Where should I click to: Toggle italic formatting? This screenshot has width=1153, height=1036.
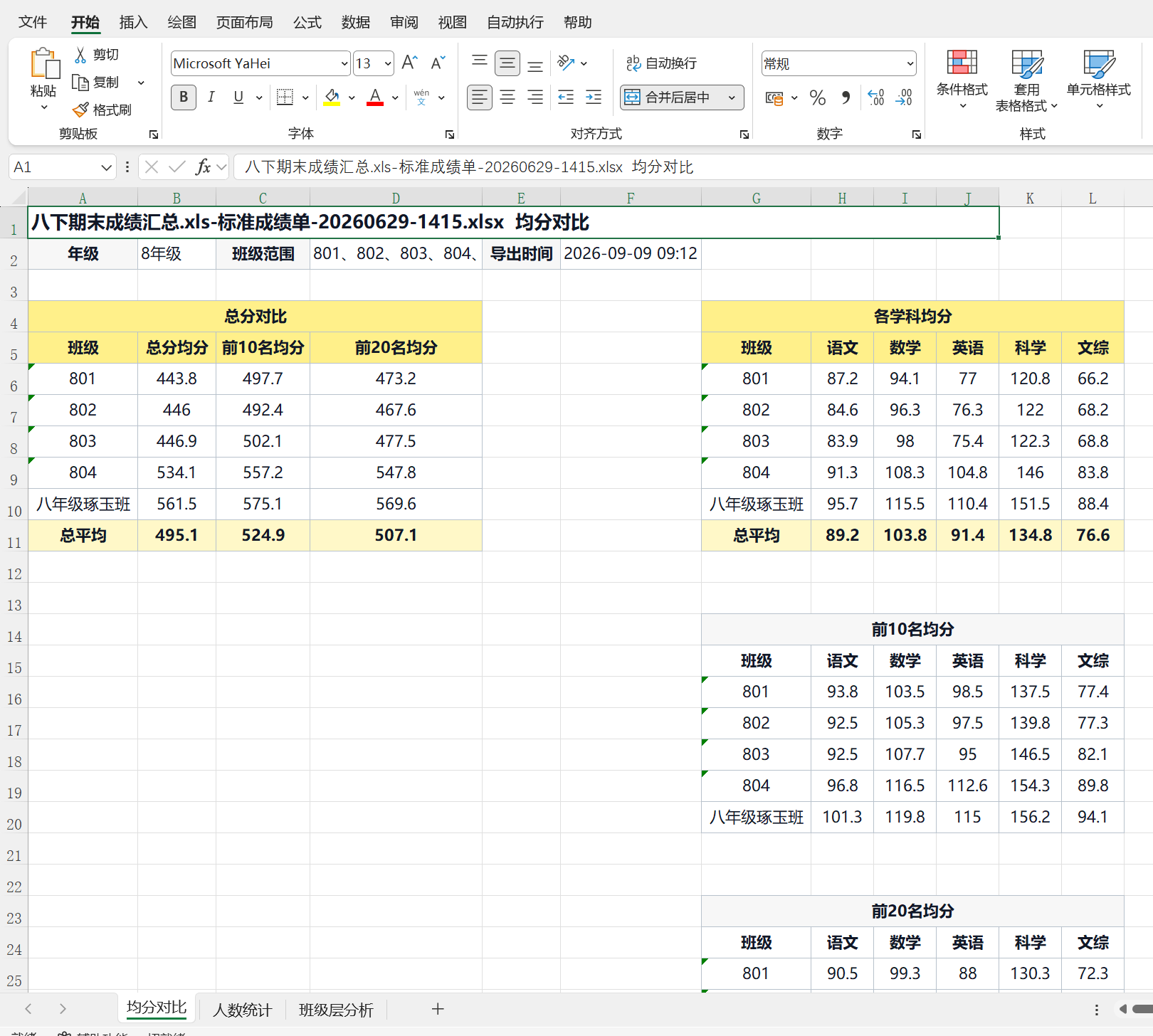(211, 97)
